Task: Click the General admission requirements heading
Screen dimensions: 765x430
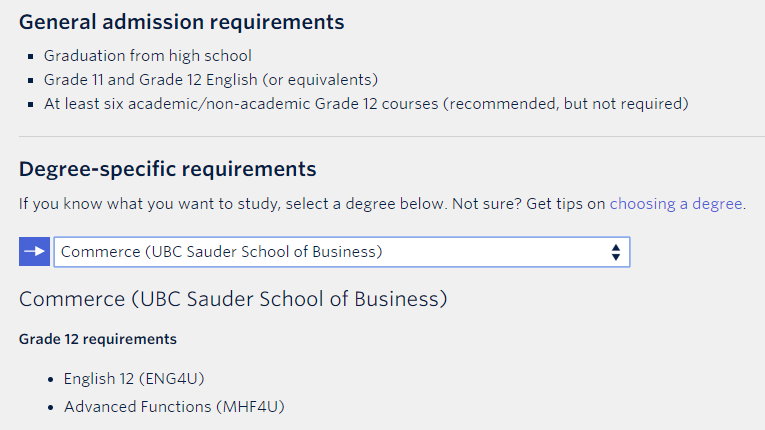Action: (x=182, y=22)
